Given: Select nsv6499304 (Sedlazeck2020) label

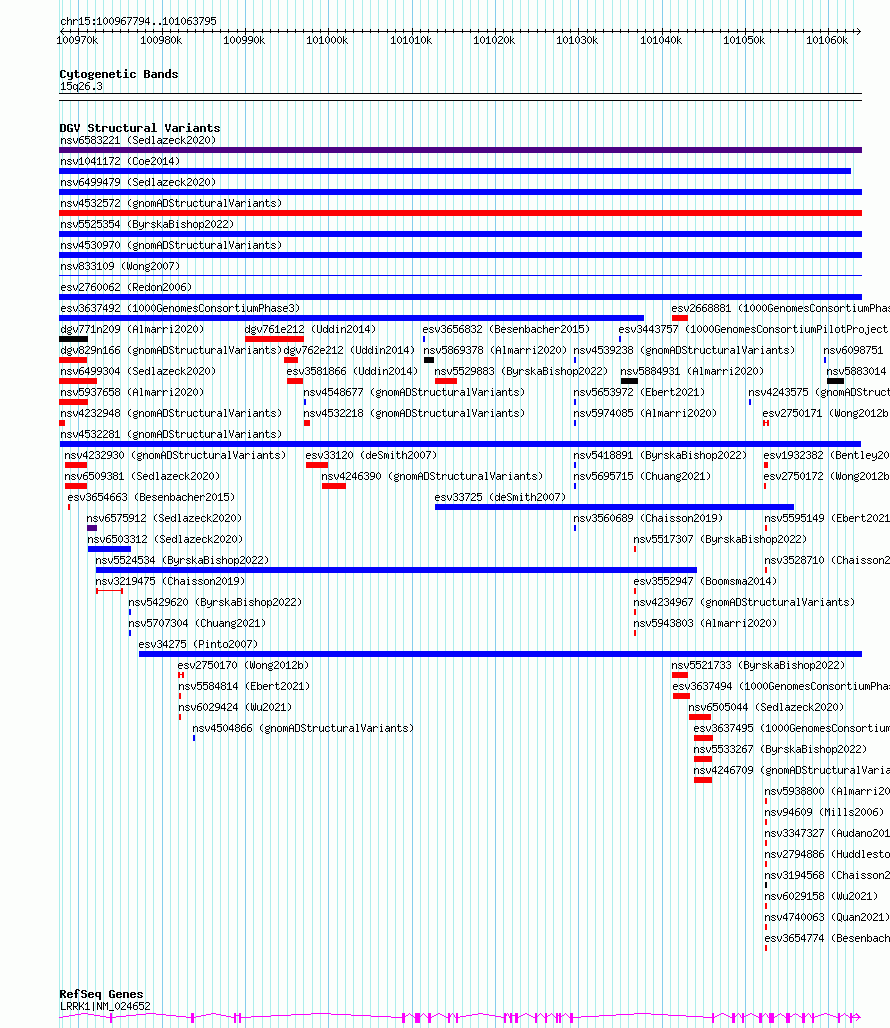Looking at the screenshot, I should [138, 371].
